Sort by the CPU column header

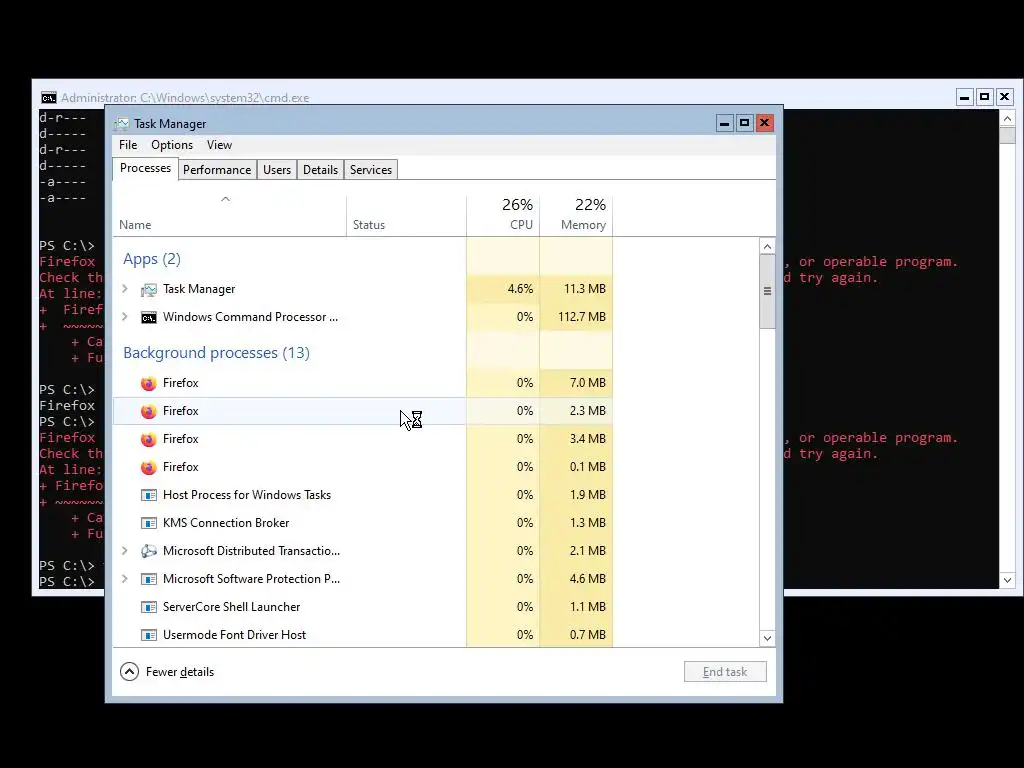point(503,215)
